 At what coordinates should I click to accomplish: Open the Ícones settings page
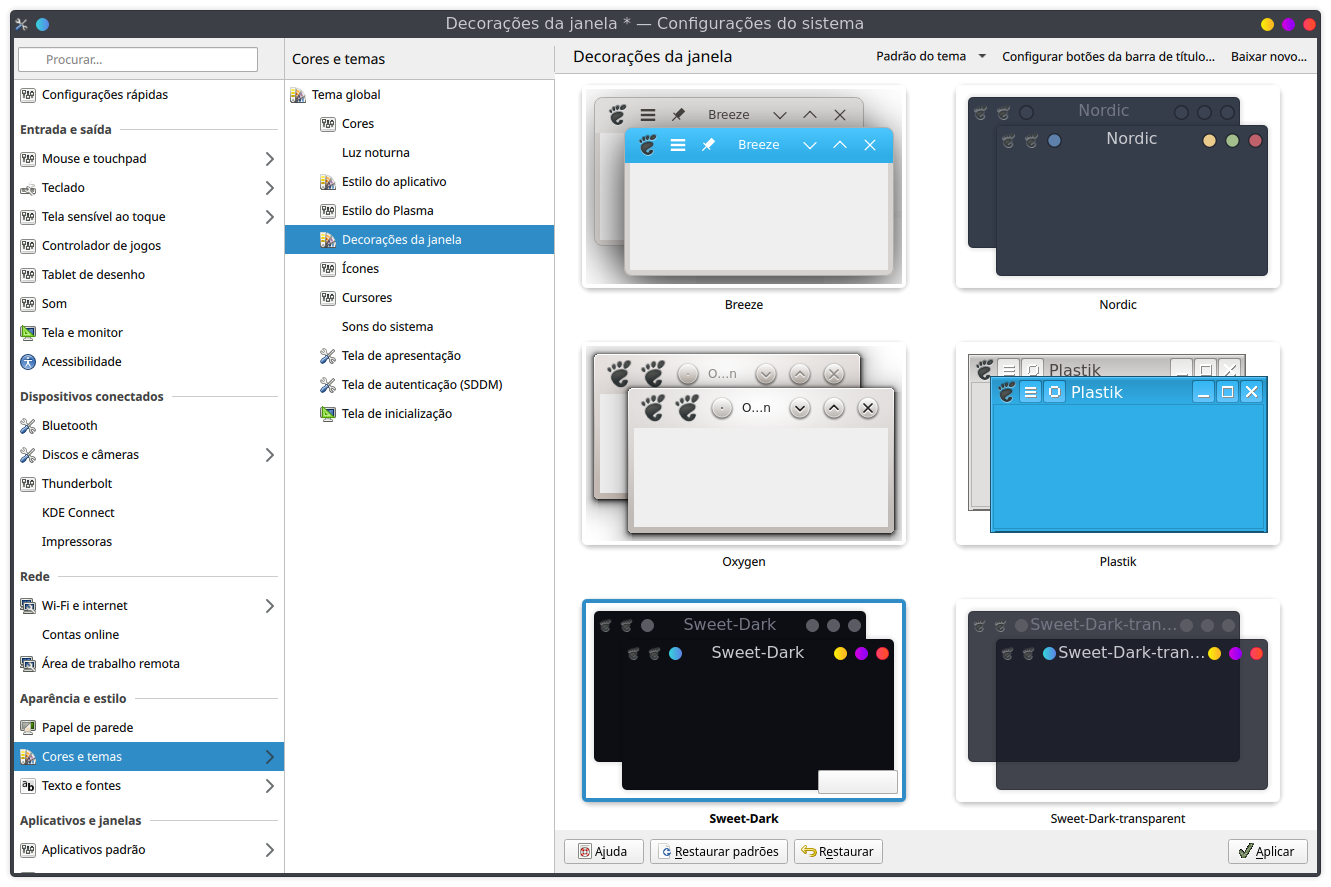pos(360,269)
